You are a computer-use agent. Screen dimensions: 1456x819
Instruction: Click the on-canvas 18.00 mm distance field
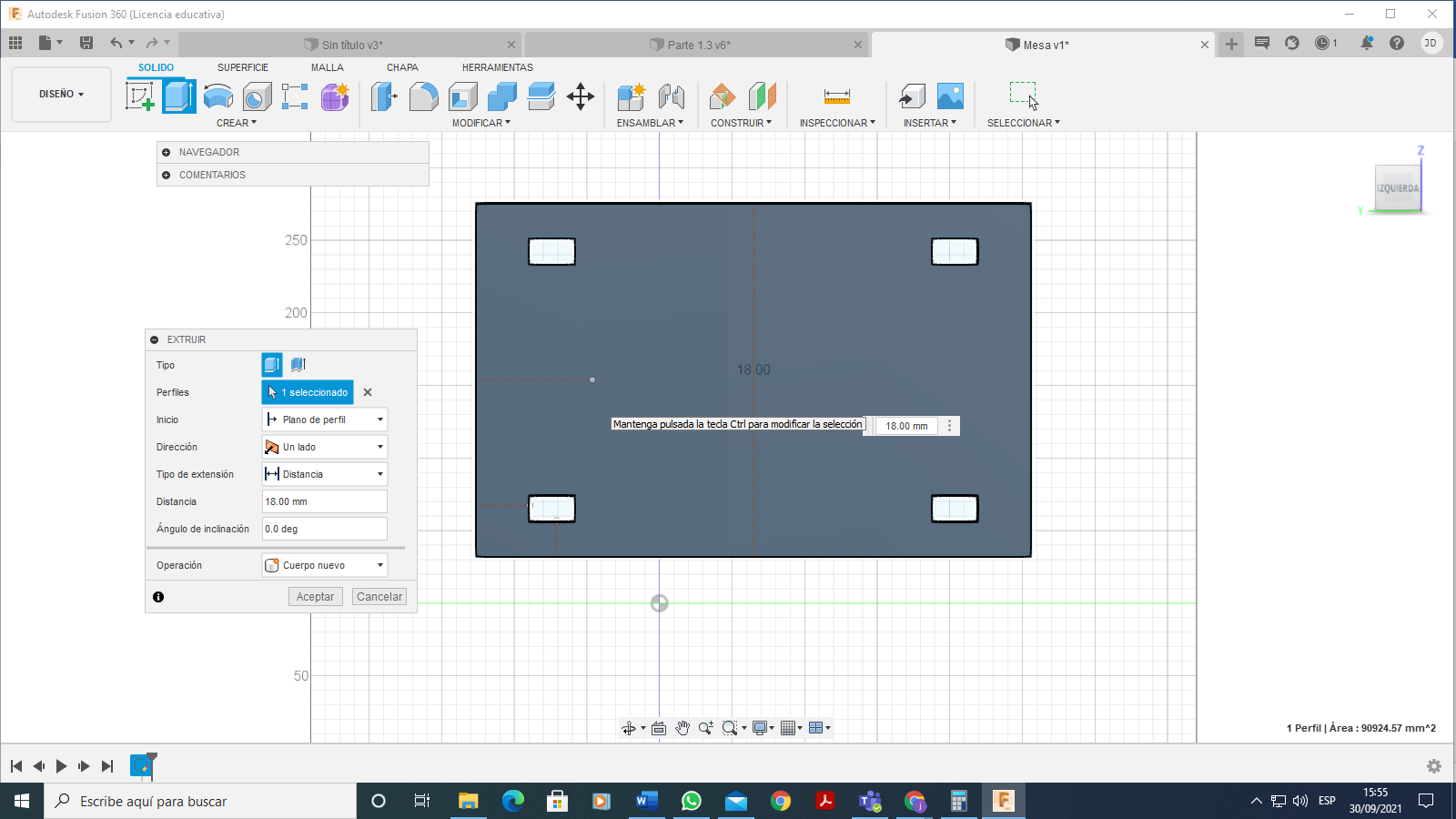[x=906, y=426]
